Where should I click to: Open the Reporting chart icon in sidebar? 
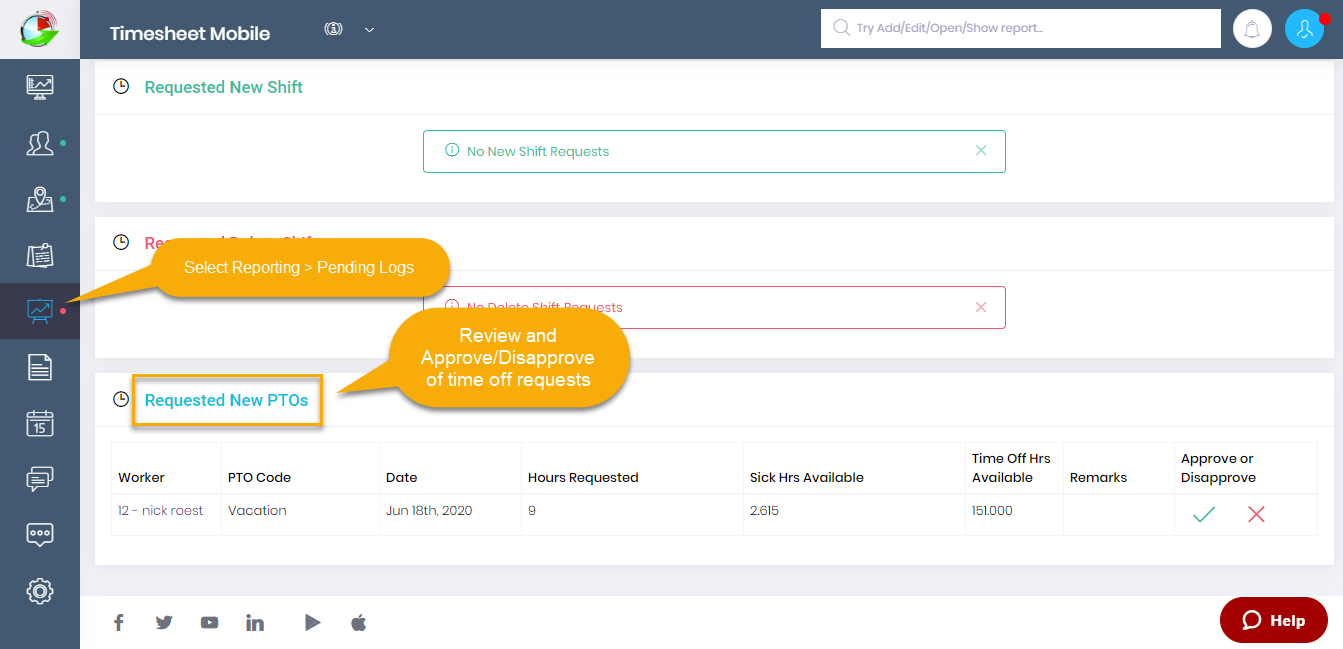[40, 311]
